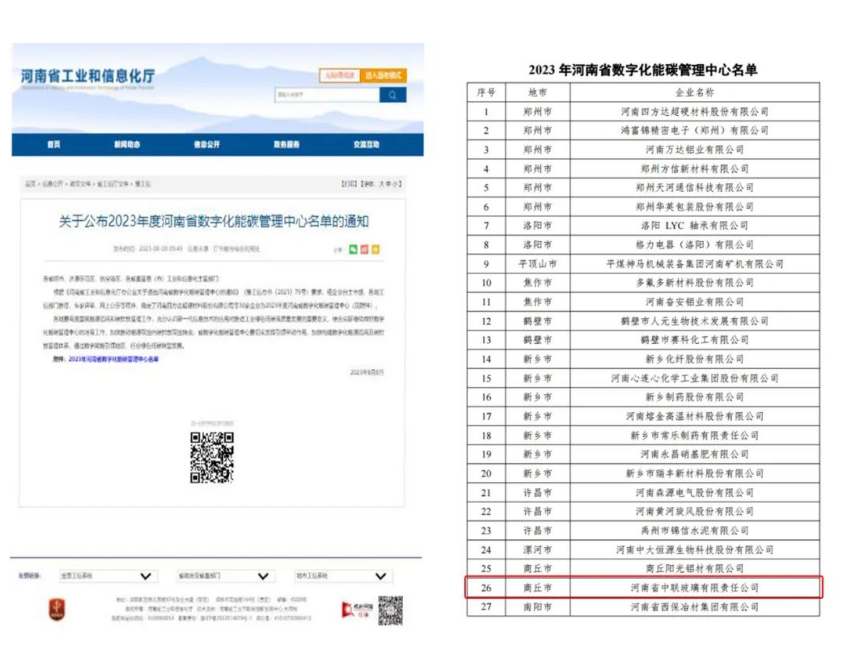Select the cell 新乡制药股份有限公司
Viewport: 866px width, 666px height.
pos(695,397)
